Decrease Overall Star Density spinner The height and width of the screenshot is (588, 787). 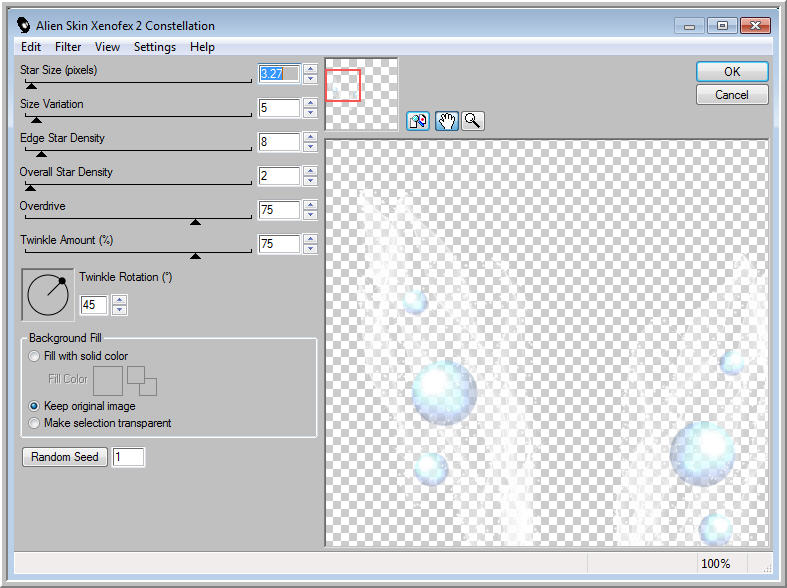coord(310,181)
